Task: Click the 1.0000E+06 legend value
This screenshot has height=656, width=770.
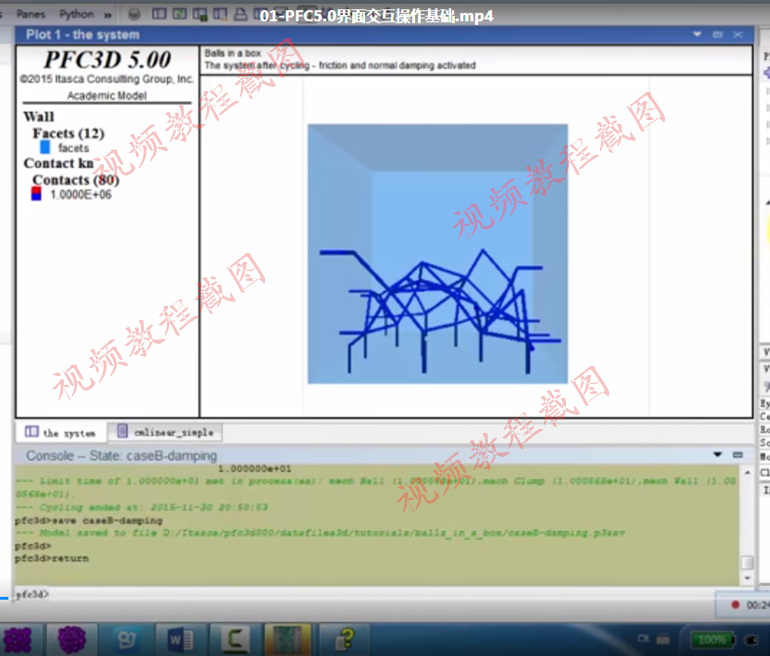Action: click(81, 194)
